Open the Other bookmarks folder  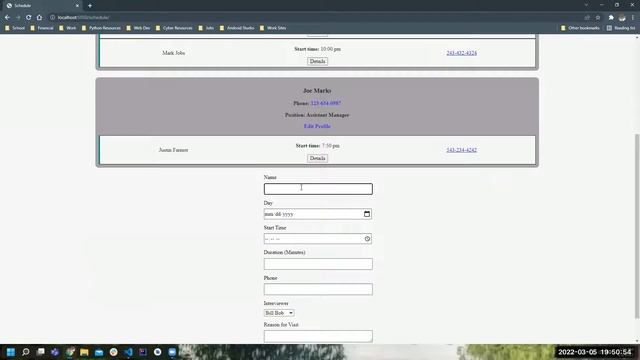point(580,28)
